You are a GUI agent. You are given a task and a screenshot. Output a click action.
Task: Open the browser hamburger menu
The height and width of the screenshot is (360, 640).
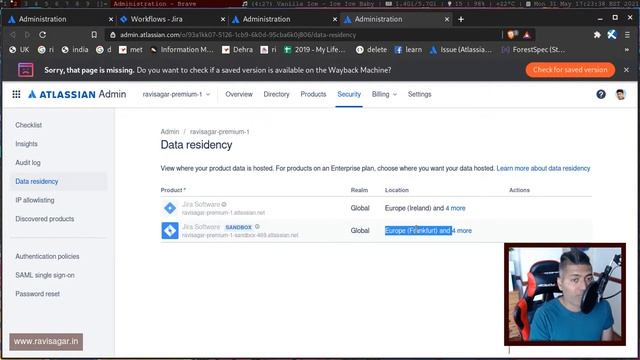click(627, 35)
